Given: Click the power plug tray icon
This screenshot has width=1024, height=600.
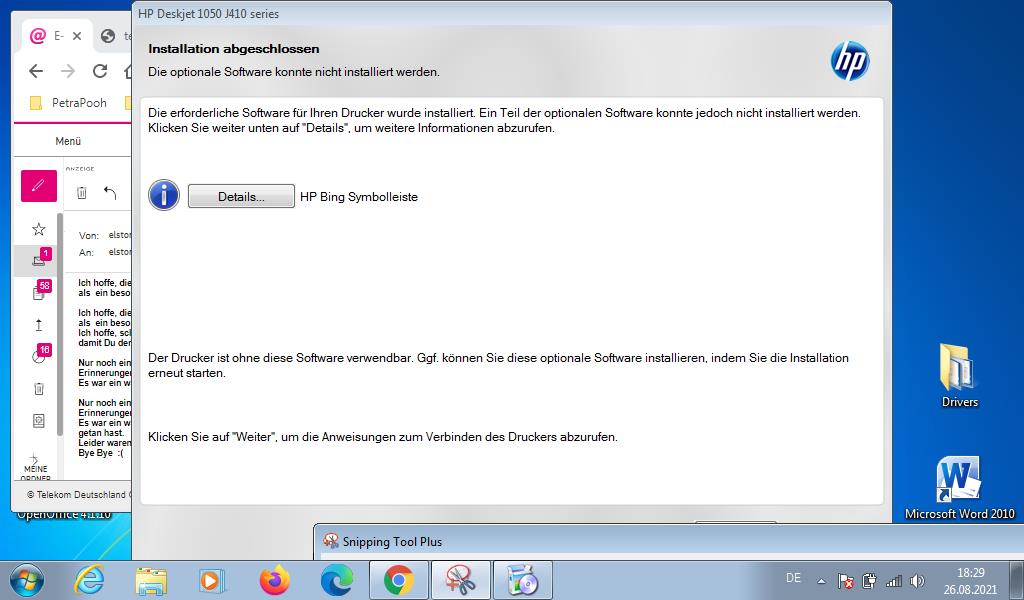Looking at the screenshot, I should click(869, 580).
